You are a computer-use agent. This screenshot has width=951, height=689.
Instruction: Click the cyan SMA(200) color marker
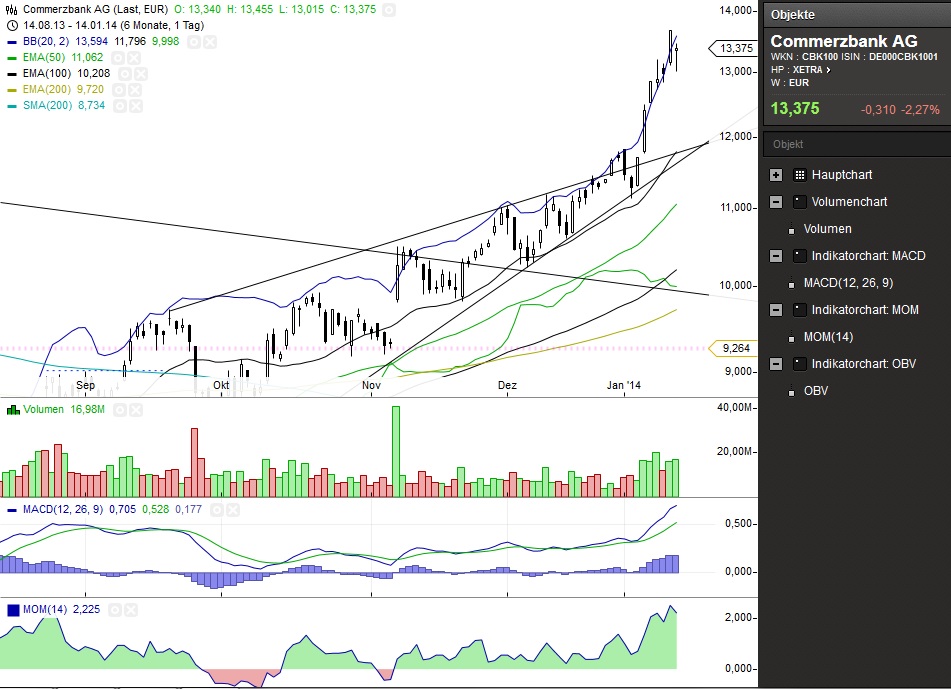point(12,106)
